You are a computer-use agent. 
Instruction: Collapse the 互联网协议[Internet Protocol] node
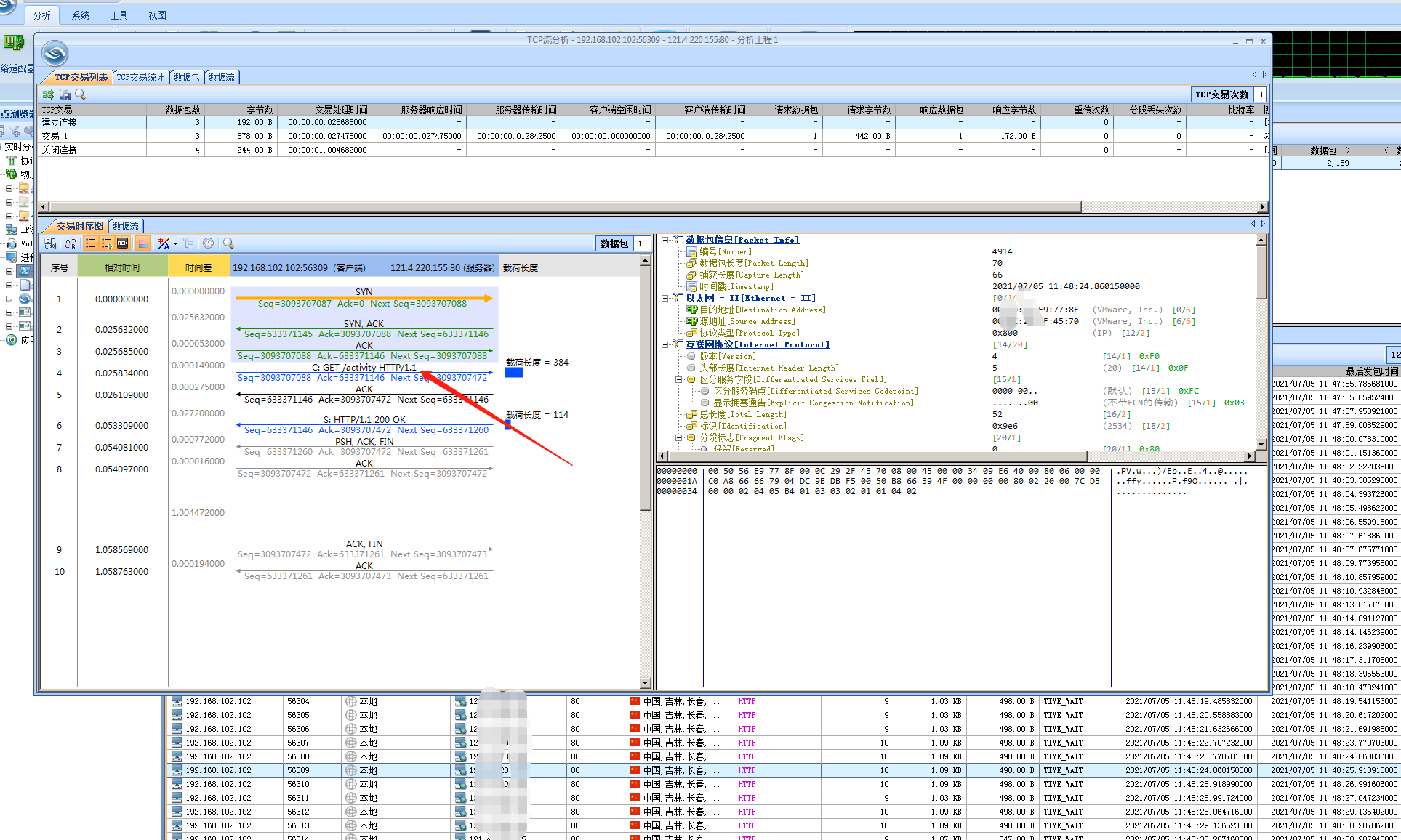[x=665, y=344]
